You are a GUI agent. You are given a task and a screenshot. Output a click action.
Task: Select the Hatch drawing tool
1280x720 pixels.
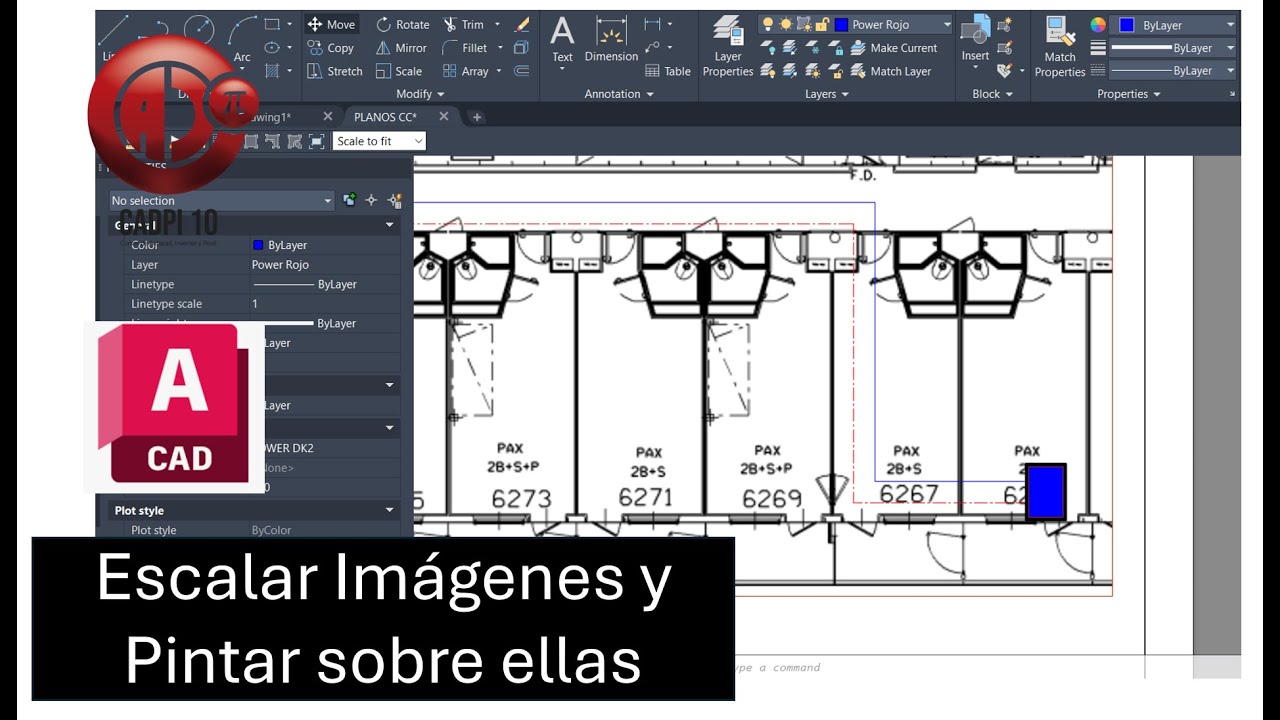pos(272,71)
